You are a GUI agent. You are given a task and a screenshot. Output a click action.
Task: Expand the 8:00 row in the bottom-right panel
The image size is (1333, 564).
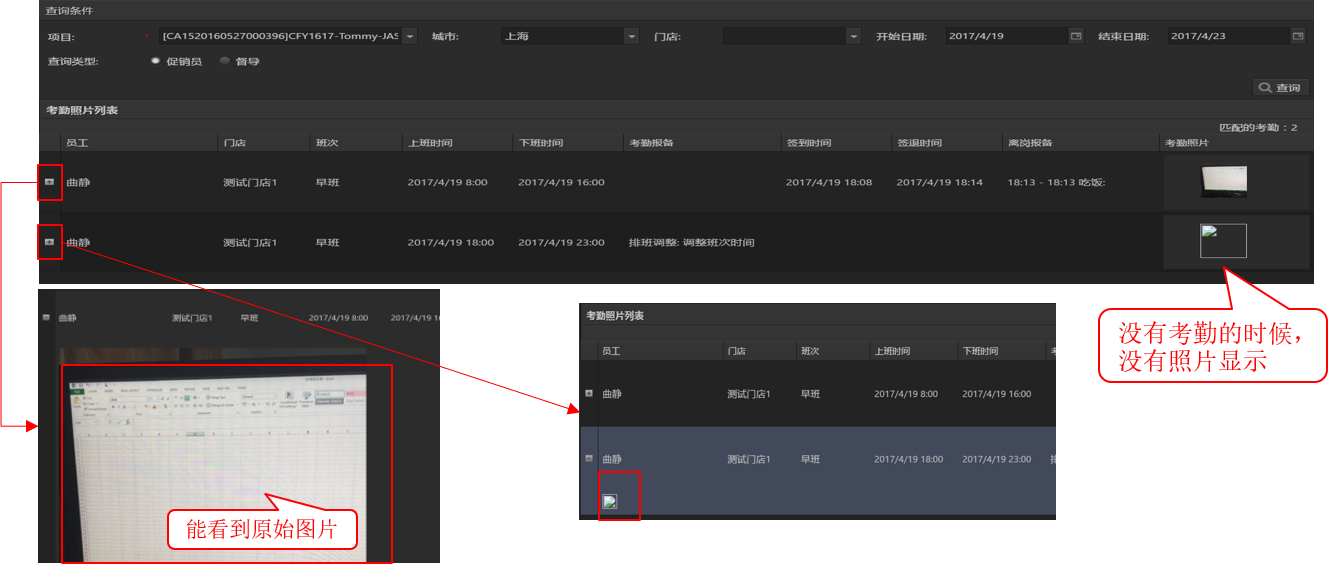click(589, 394)
